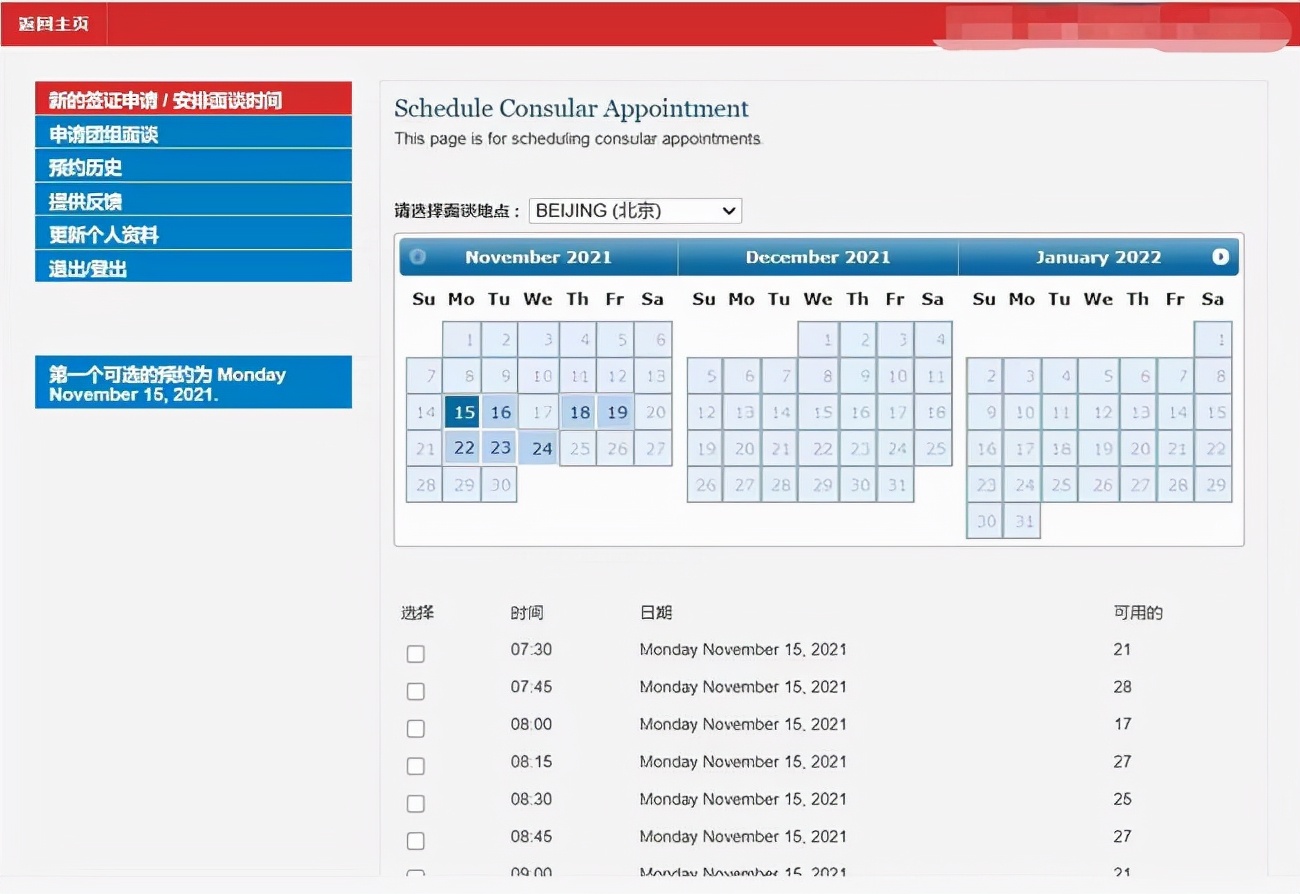Select November 23 on the calendar

[x=500, y=448]
